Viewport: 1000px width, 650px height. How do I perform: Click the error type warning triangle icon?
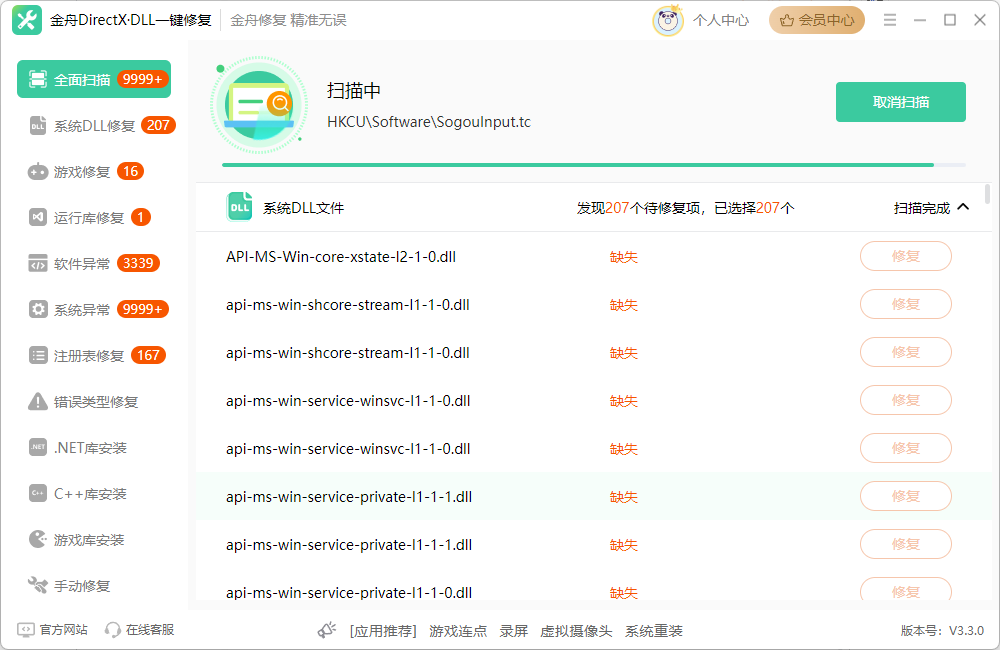[38, 402]
